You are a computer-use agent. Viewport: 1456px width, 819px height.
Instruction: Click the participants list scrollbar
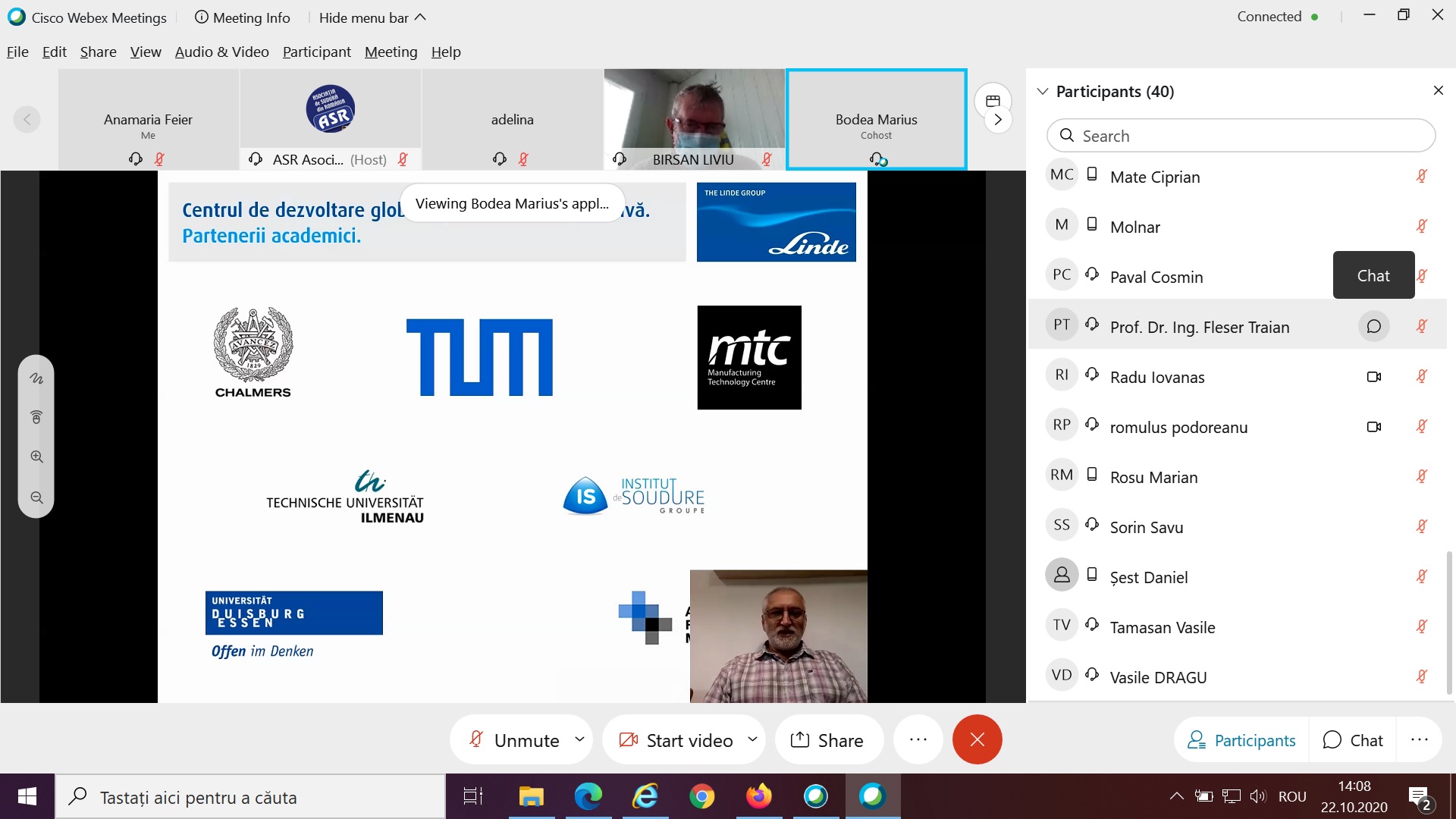pos(1449,622)
